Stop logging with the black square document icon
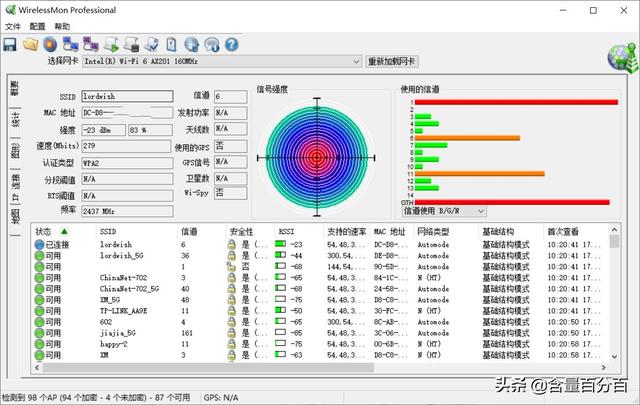 coord(131,45)
